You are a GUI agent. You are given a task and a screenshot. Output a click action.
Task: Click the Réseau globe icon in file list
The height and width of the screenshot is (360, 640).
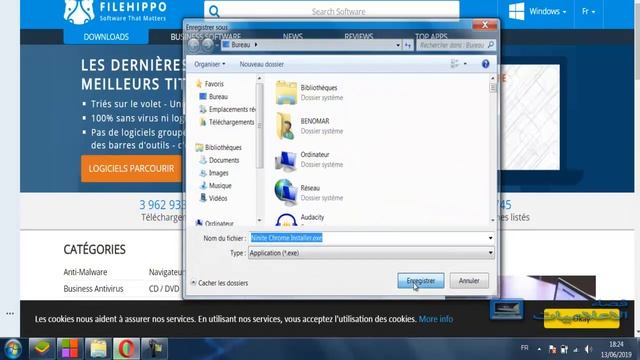286,192
